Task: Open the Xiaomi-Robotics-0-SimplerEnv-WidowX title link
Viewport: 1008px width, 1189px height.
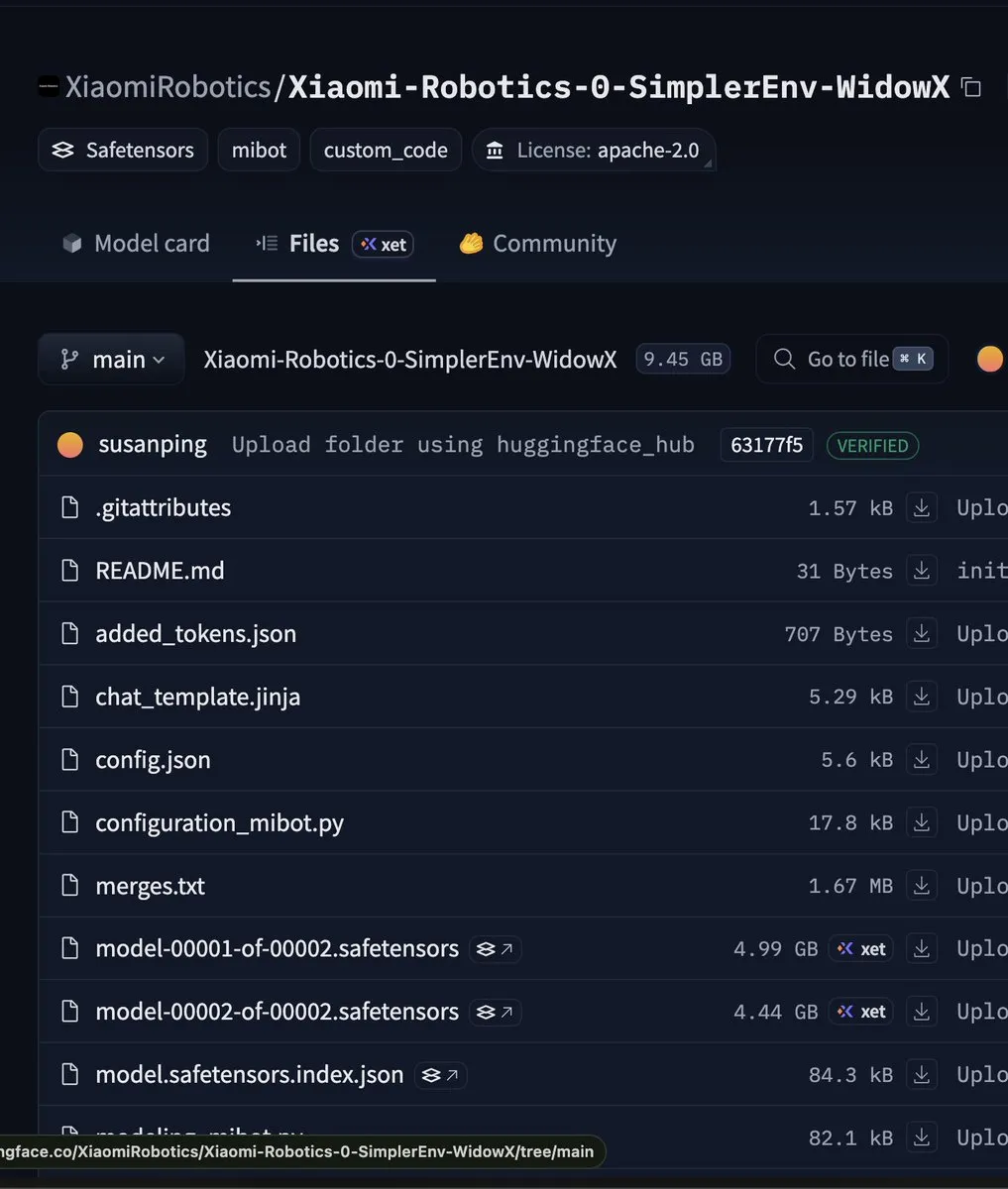Action: [618, 87]
